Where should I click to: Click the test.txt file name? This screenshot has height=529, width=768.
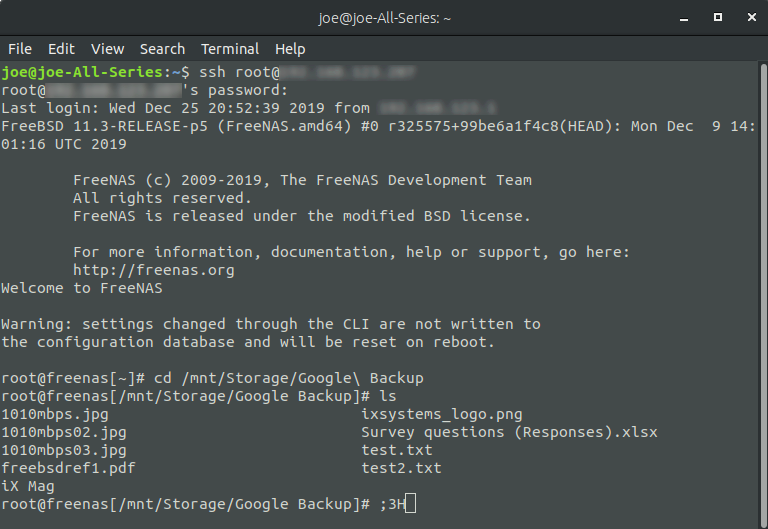397,450
